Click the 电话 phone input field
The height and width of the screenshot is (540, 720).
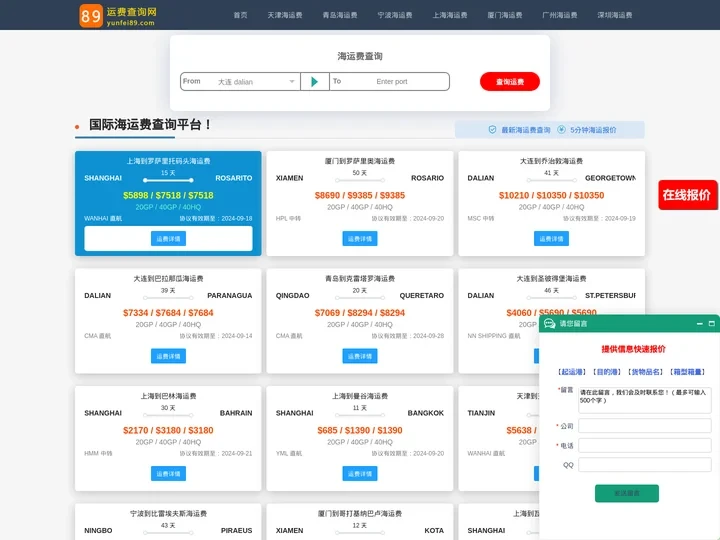pyautogui.click(x=645, y=445)
